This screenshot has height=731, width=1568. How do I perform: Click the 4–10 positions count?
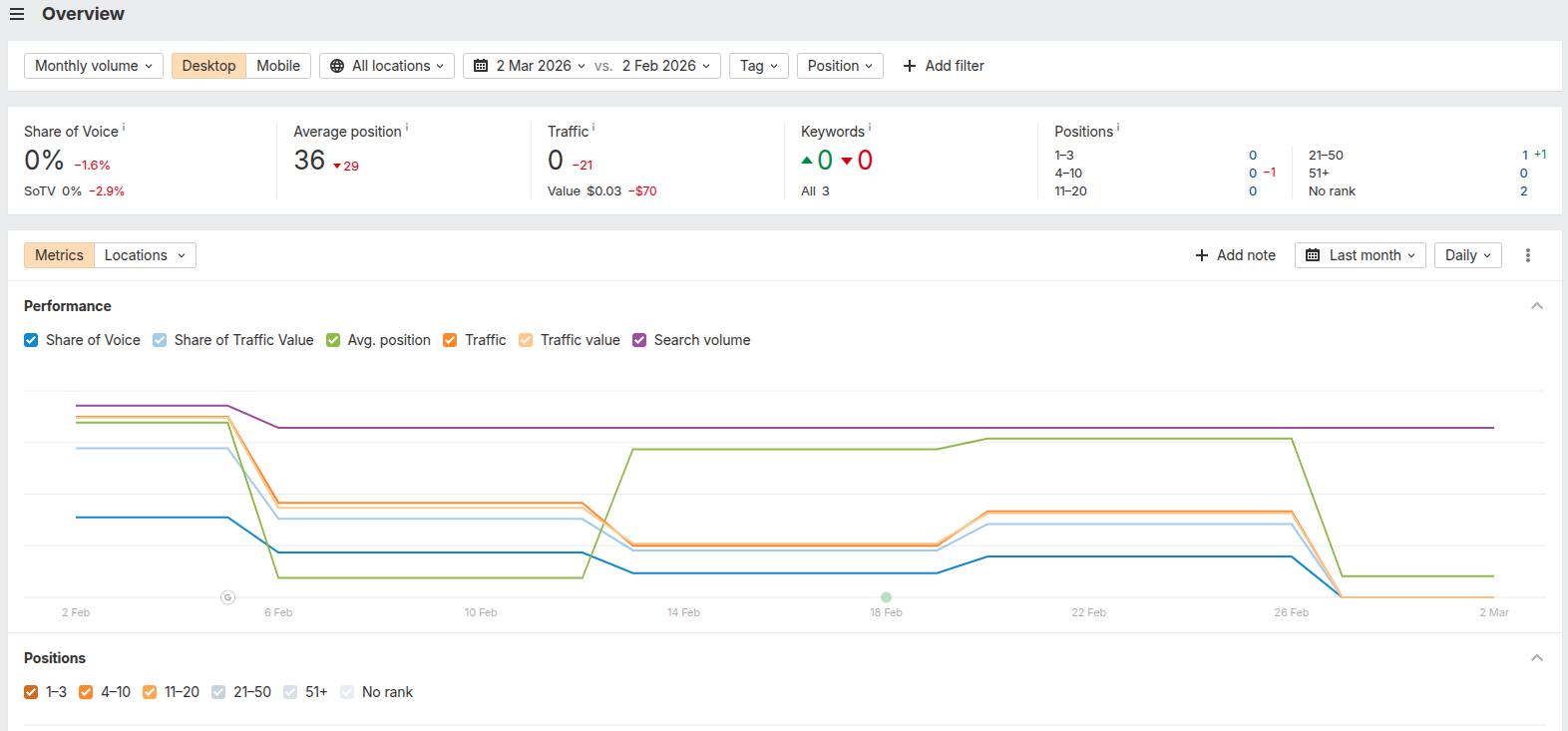click(1253, 174)
